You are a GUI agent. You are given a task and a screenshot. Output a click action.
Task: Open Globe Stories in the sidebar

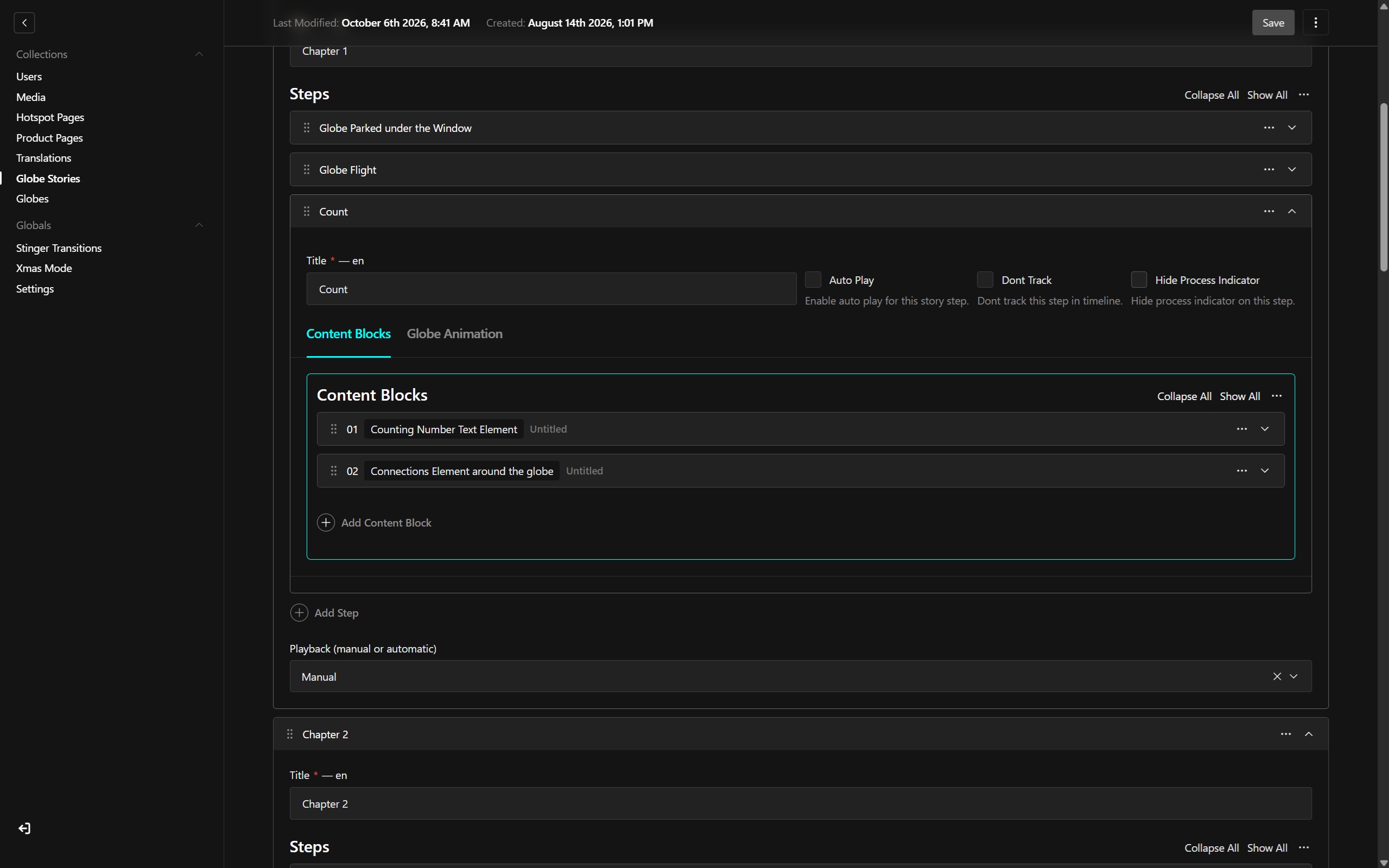[48, 179]
